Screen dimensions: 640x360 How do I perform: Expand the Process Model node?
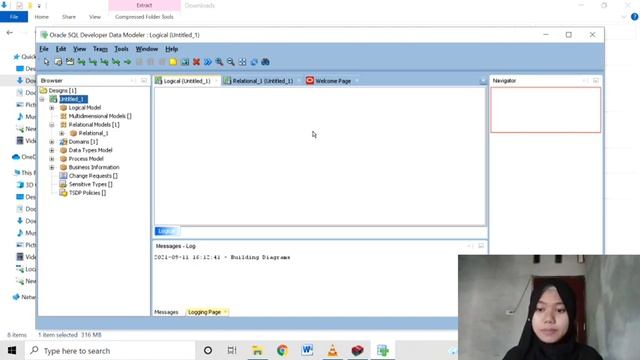(x=52, y=159)
